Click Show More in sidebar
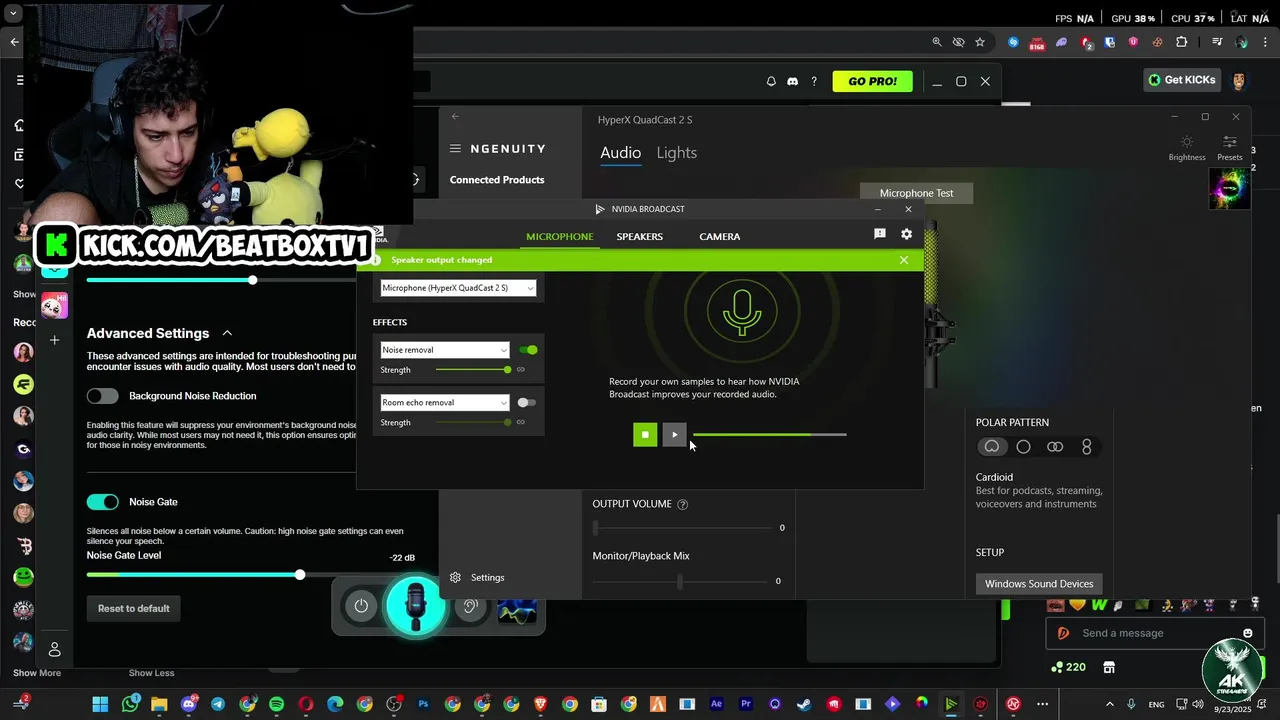Viewport: 1280px width, 720px height. click(x=37, y=673)
